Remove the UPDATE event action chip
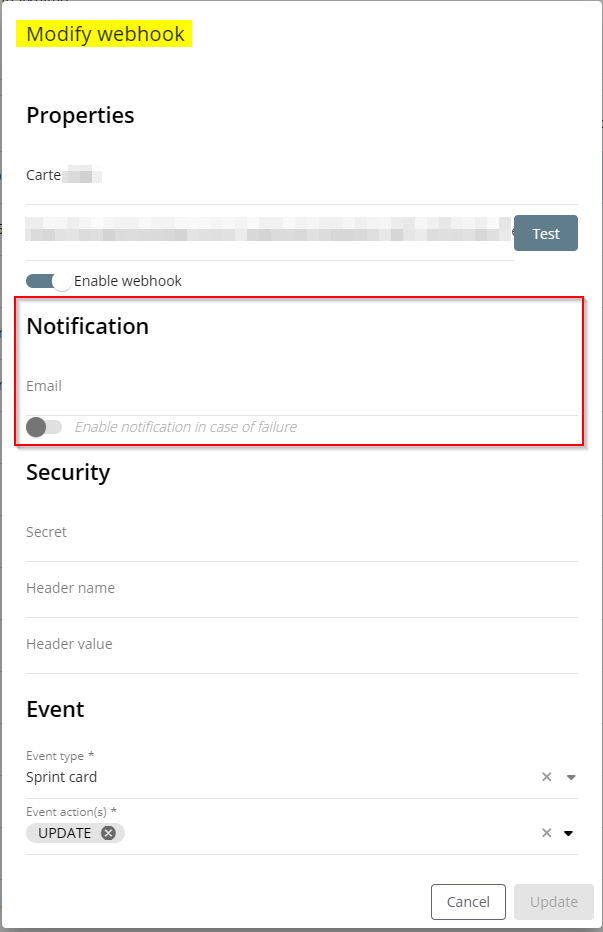603x932 pixels. pyautogui.click(x=108, y=833)
